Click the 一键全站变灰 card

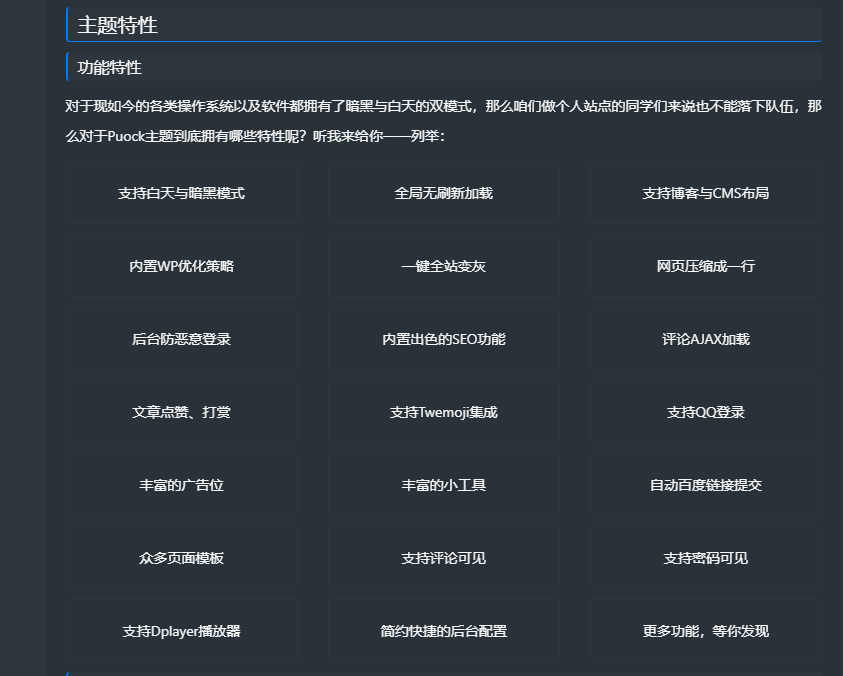[x=443, y=266]
